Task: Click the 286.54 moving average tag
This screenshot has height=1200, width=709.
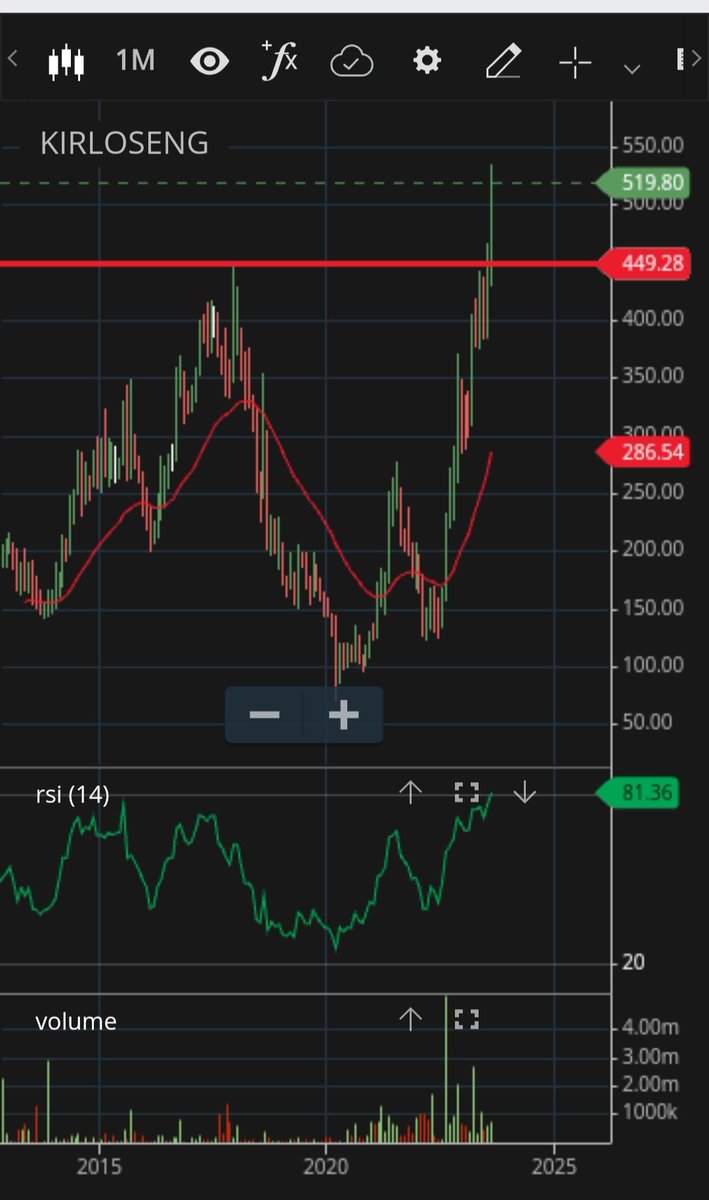Action: coord(643,452)
